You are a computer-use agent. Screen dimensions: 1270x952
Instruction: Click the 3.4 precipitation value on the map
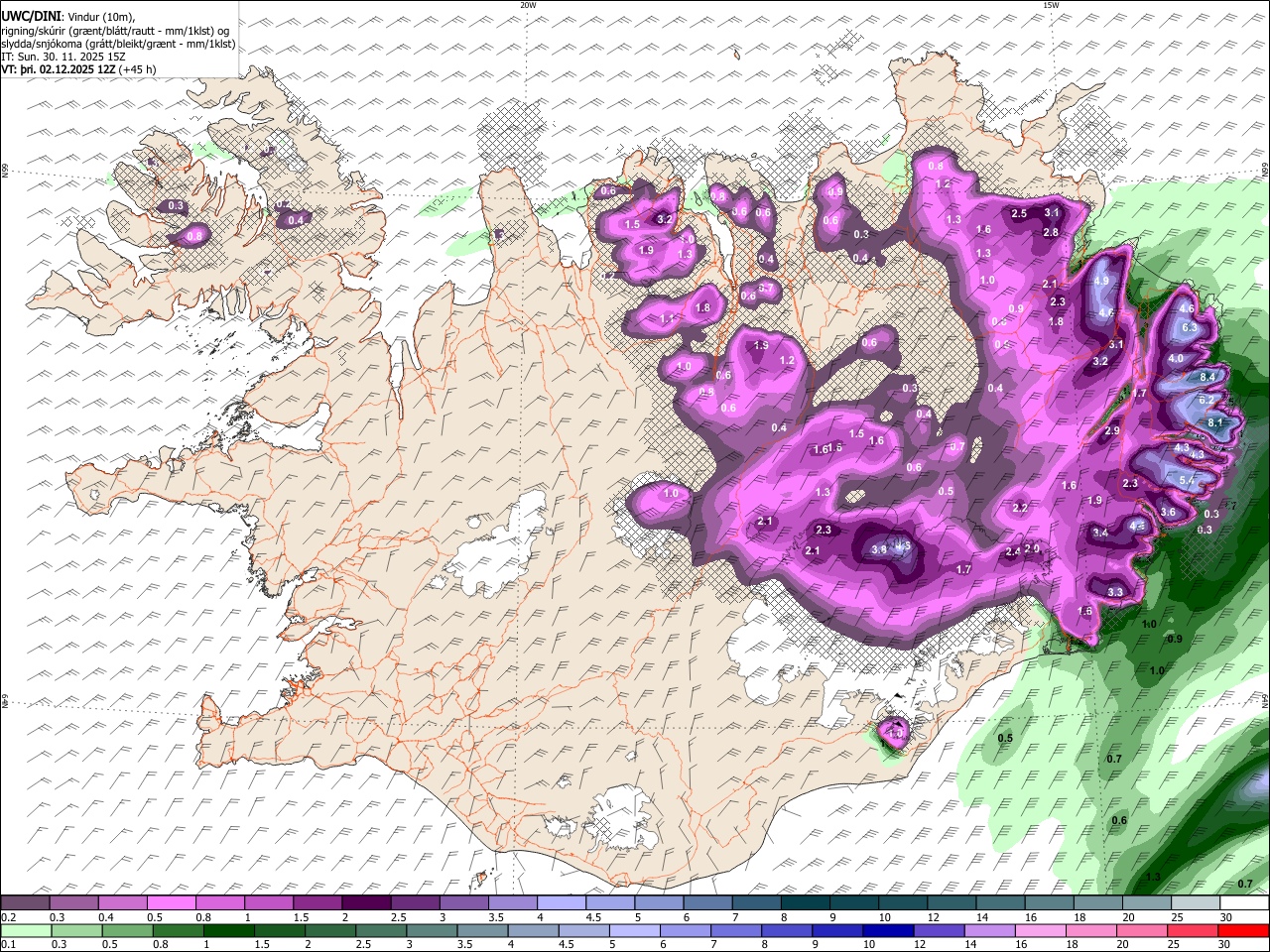coord(1100,533)
